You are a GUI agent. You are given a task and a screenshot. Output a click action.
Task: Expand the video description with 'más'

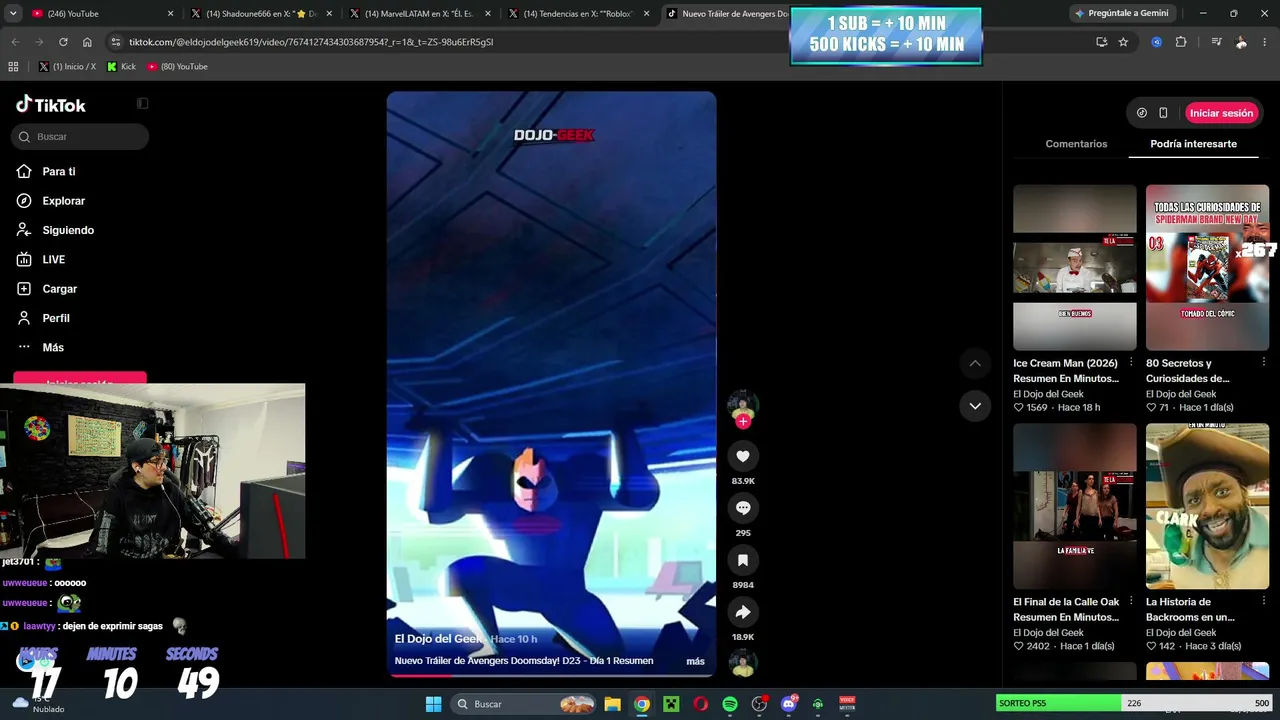(695, 661)
